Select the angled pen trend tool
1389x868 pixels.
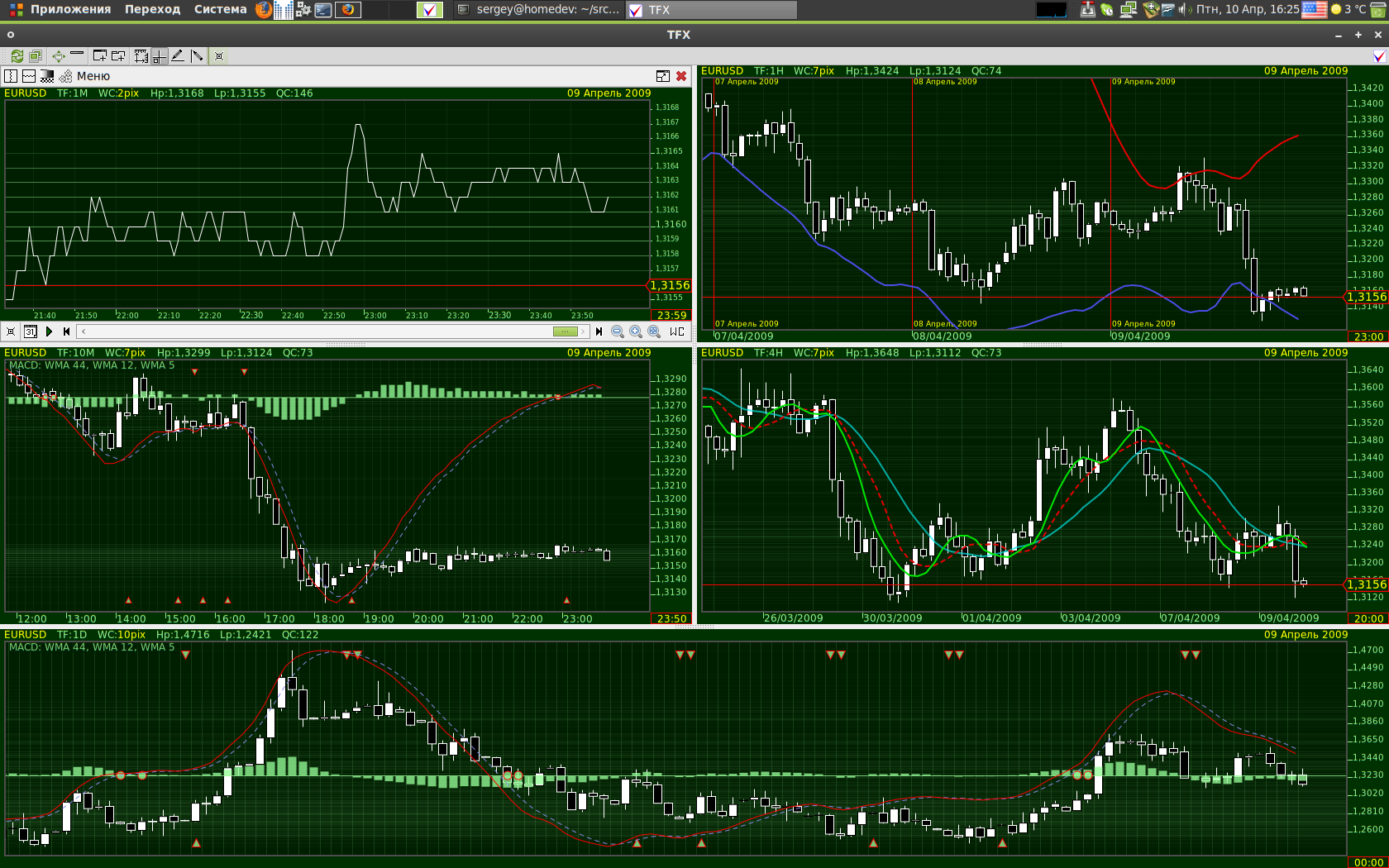[x=197, y=56]
